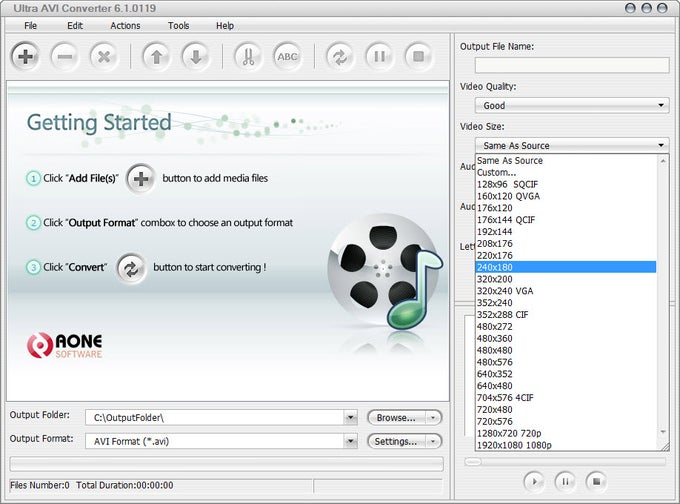Click the list scrollbar up arrow
The width and height of the screenshot is (680, 504).
pos(663,161)
